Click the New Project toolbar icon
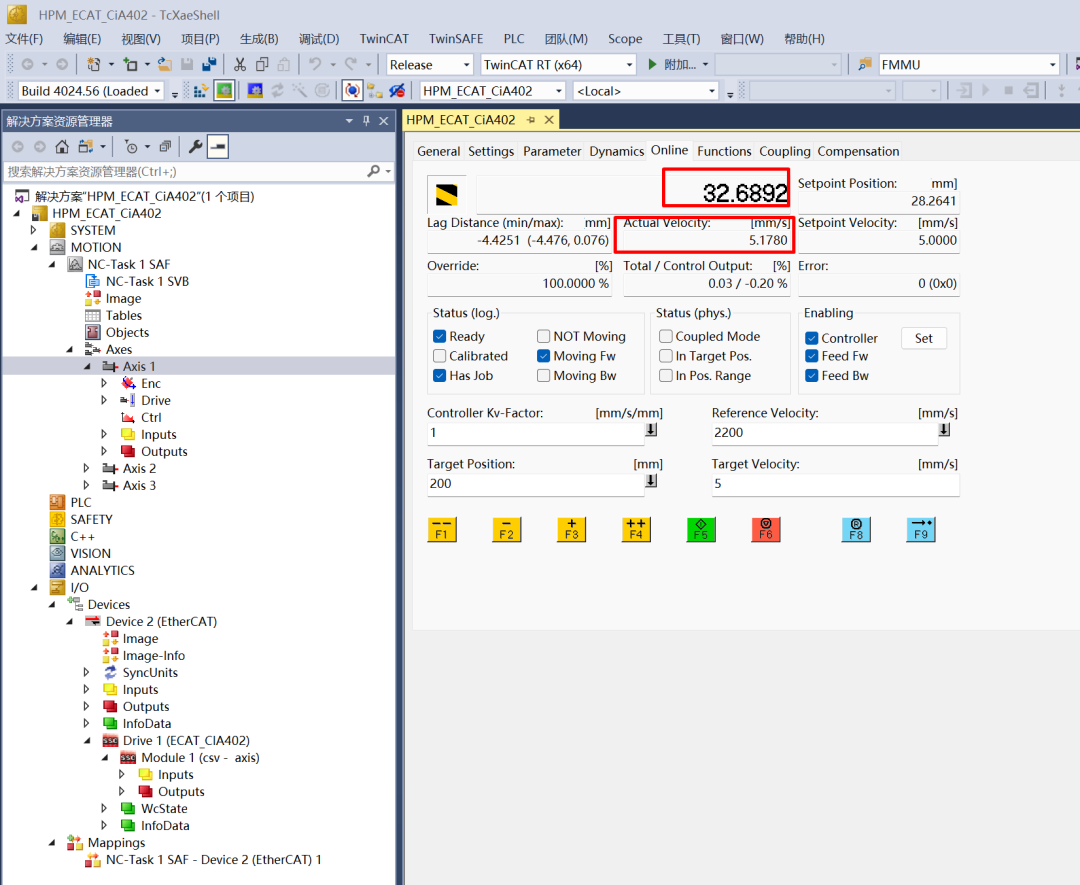 pyautogui.click(x=94, y=65)
